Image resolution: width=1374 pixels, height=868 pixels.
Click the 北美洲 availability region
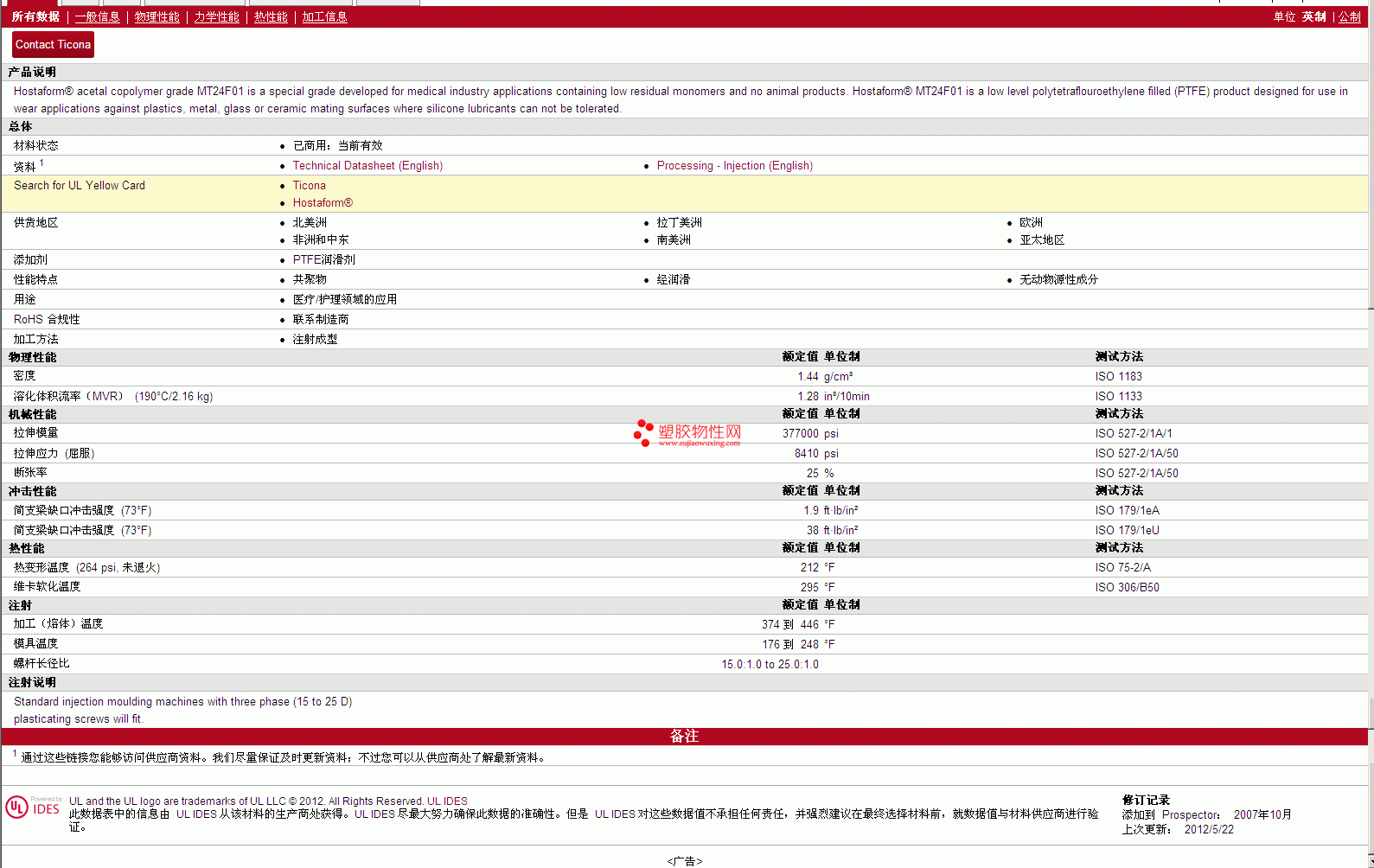coord(310,223)
